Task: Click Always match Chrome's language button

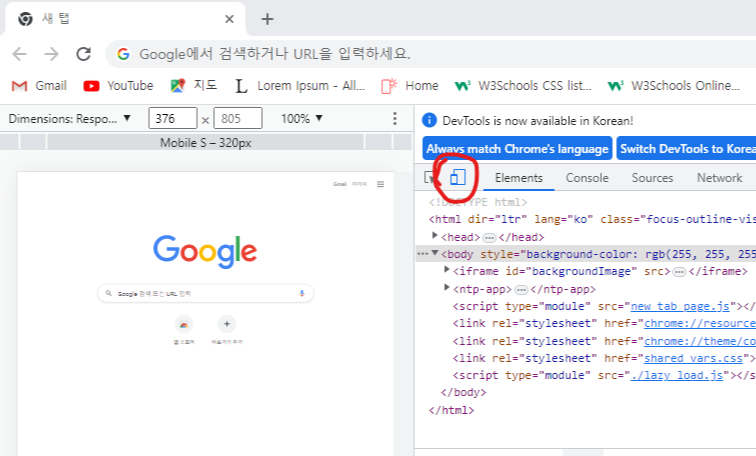Action: click(x=517, y=148)
